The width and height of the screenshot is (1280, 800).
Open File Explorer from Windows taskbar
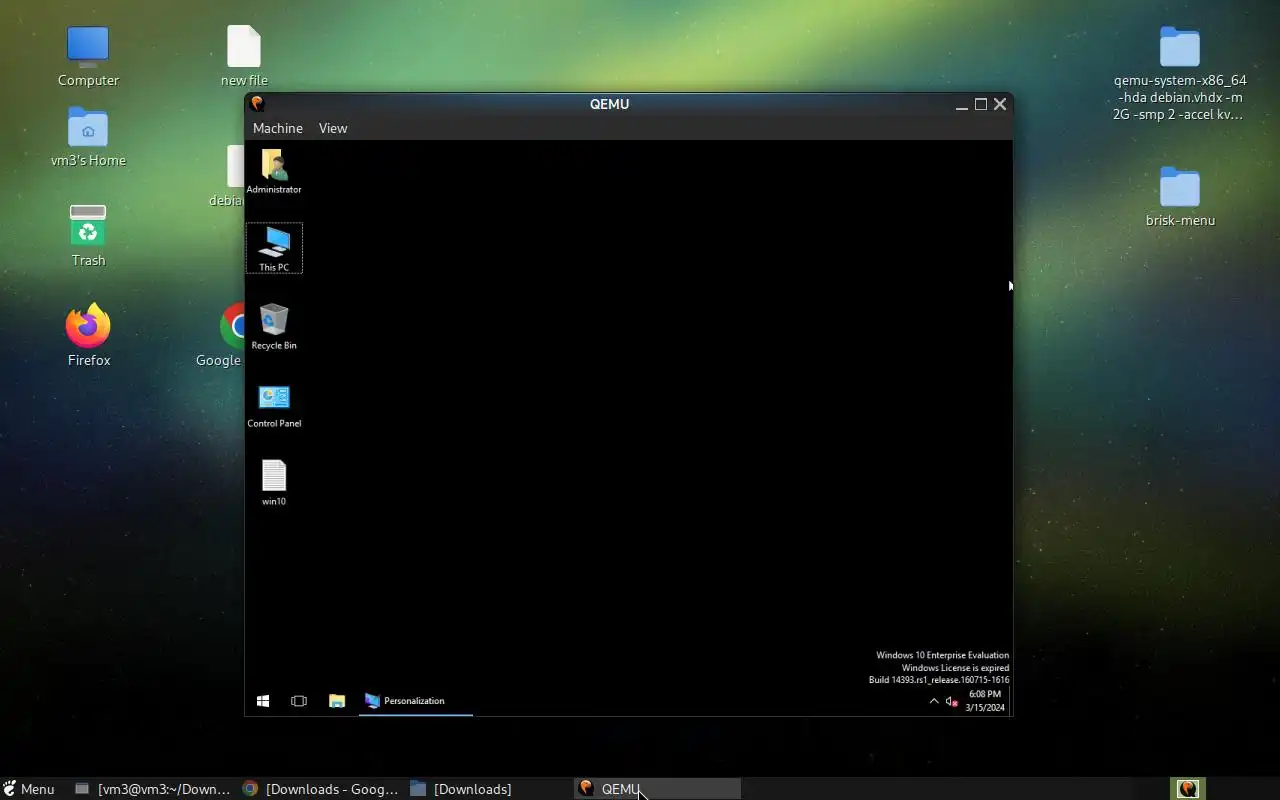[x=337, y=701]
